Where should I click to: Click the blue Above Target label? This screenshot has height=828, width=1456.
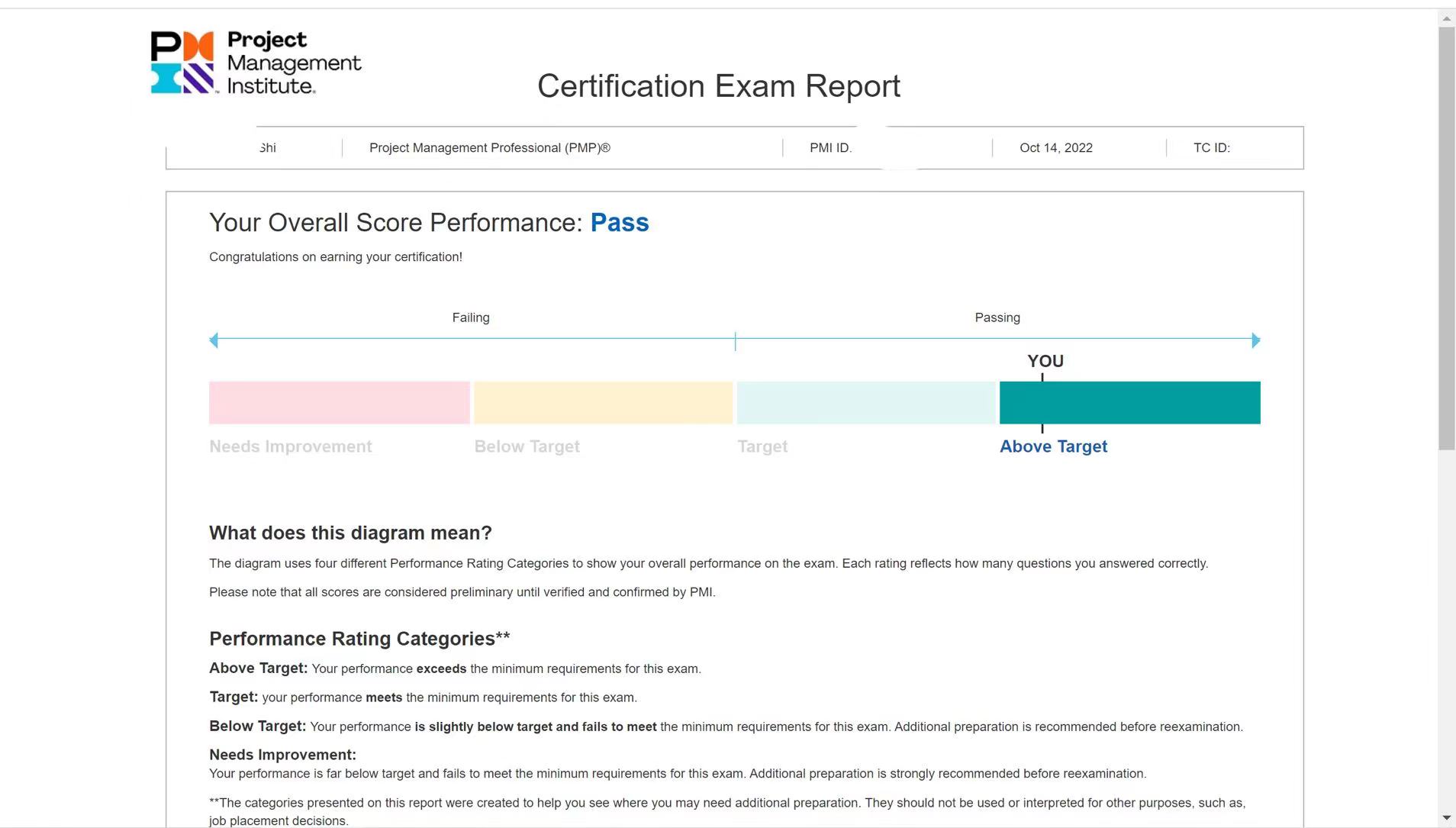coord(1053,446)
